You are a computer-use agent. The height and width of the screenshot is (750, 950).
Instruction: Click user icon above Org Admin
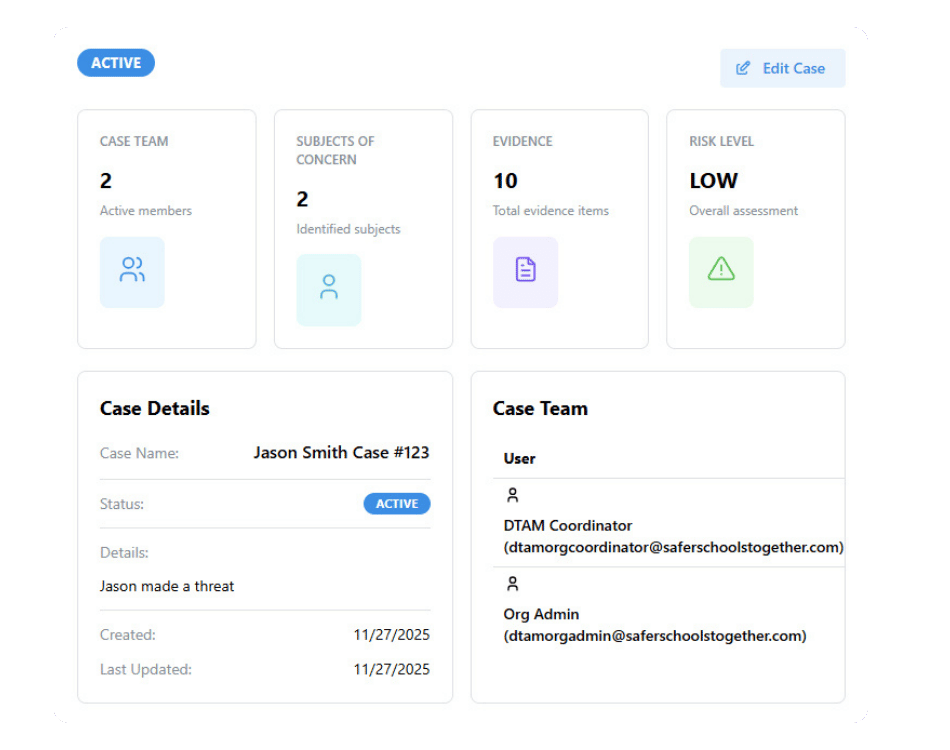tap(513, 584)
